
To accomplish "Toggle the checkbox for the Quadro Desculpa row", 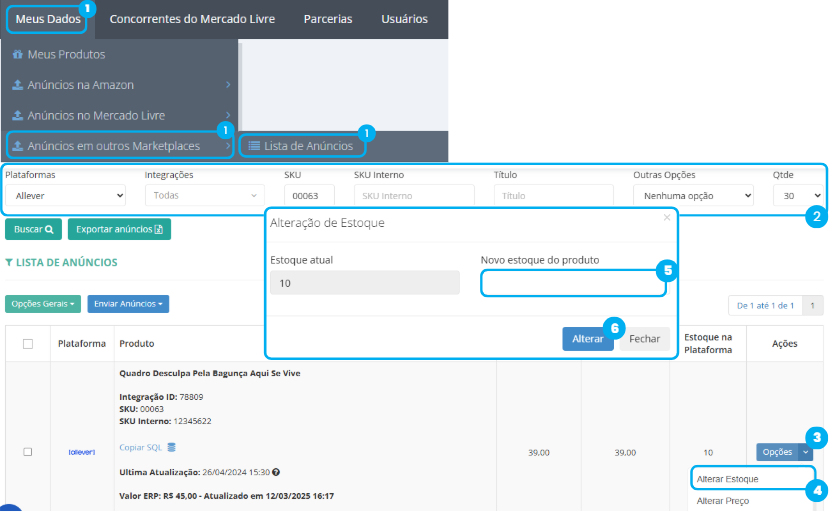I will [x=28, y=452].
